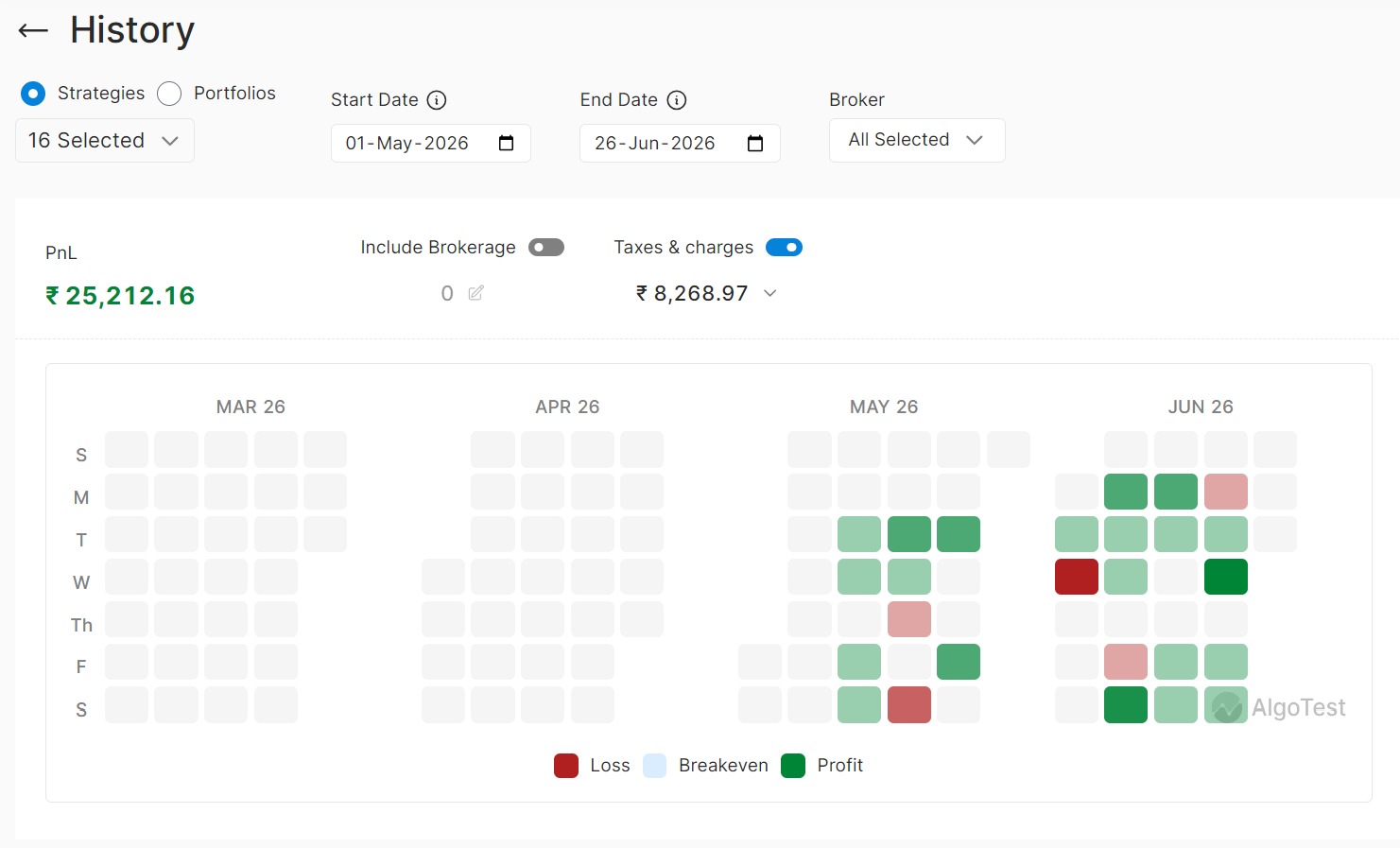Click the Loss legend red swatch
Viewport: 1400px width, 848px height.
[x=566, y=766]
